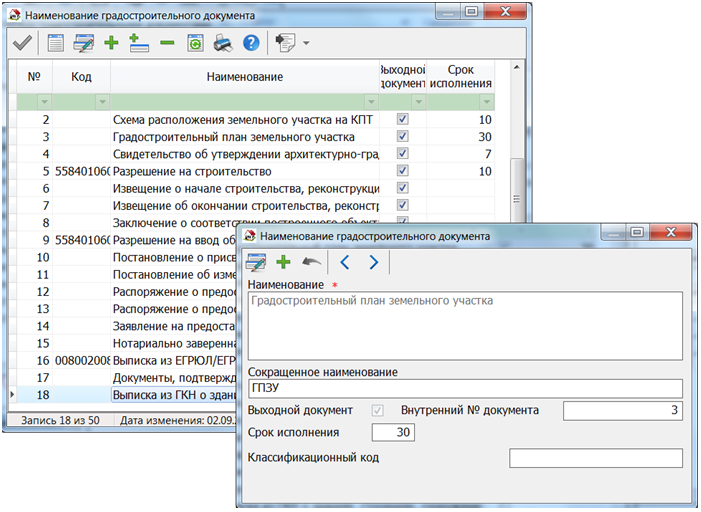Viewport: 701px width, 512px height.
Task: Click the Срок исполнения column header
Action: tap(462, 77)
